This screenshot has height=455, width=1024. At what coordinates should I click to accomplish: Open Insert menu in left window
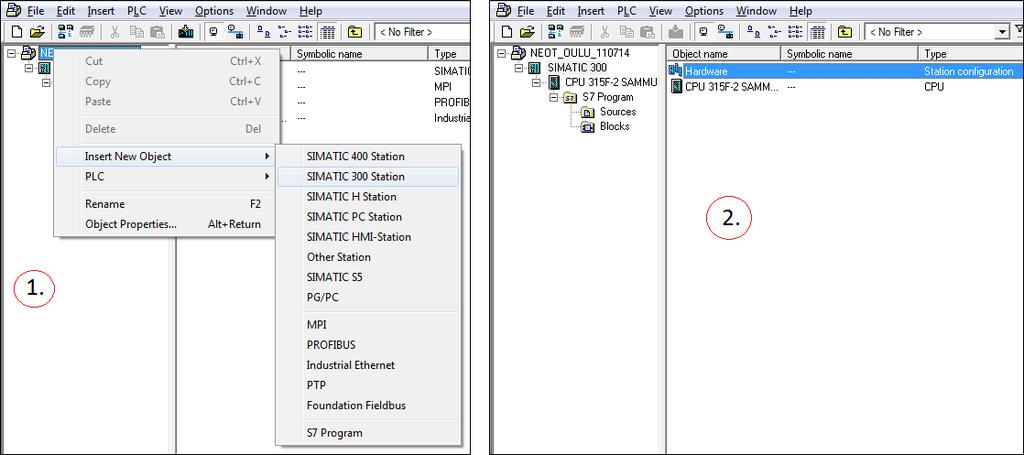pos(101,11)
